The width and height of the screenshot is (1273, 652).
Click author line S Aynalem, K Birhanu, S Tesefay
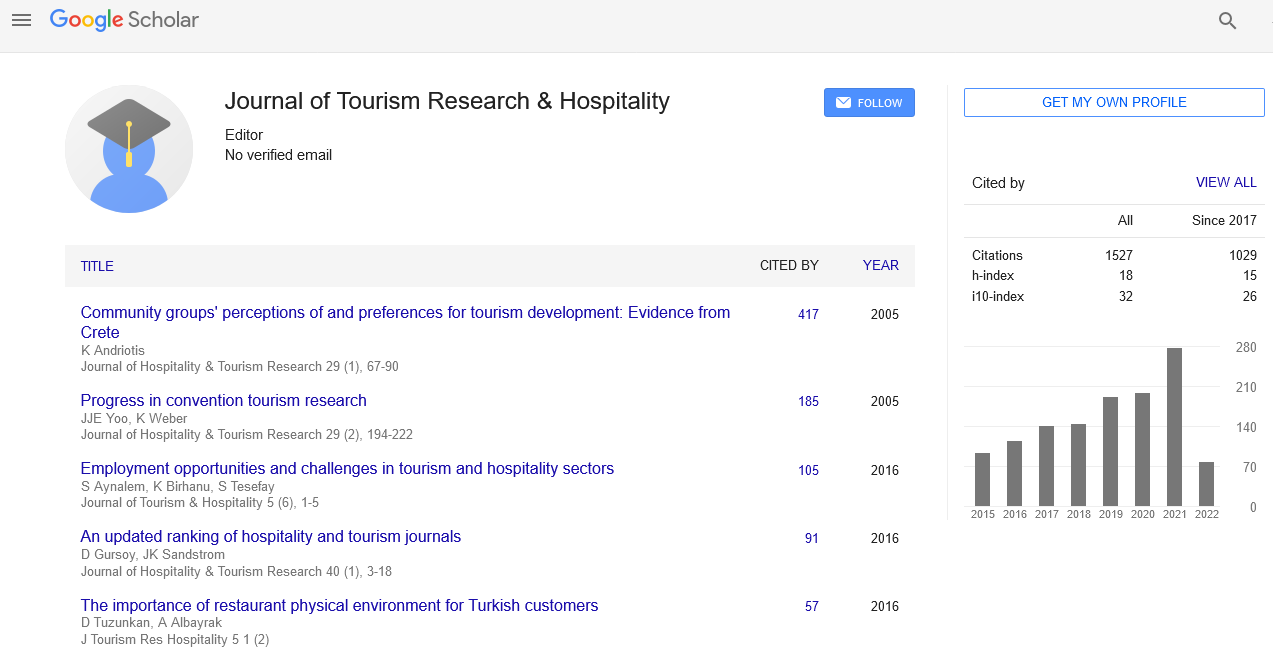(178, 487)
